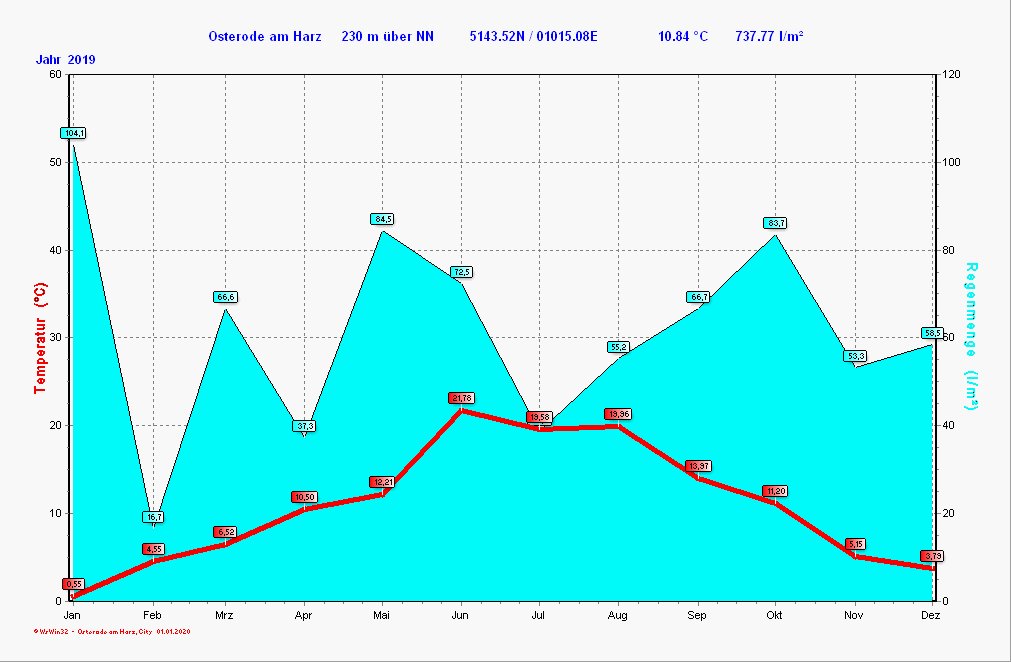Click the Regenmenge axis title
The height and width of the screenshot is (662, 1011).
pos(971,337)
